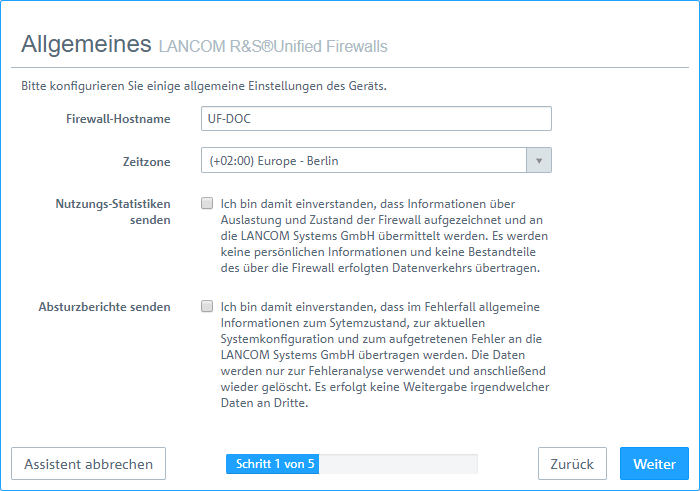Tick the Absturzberichte senden checkbox
This screenshot has width=700, height=491.
[x=207, y=306]
